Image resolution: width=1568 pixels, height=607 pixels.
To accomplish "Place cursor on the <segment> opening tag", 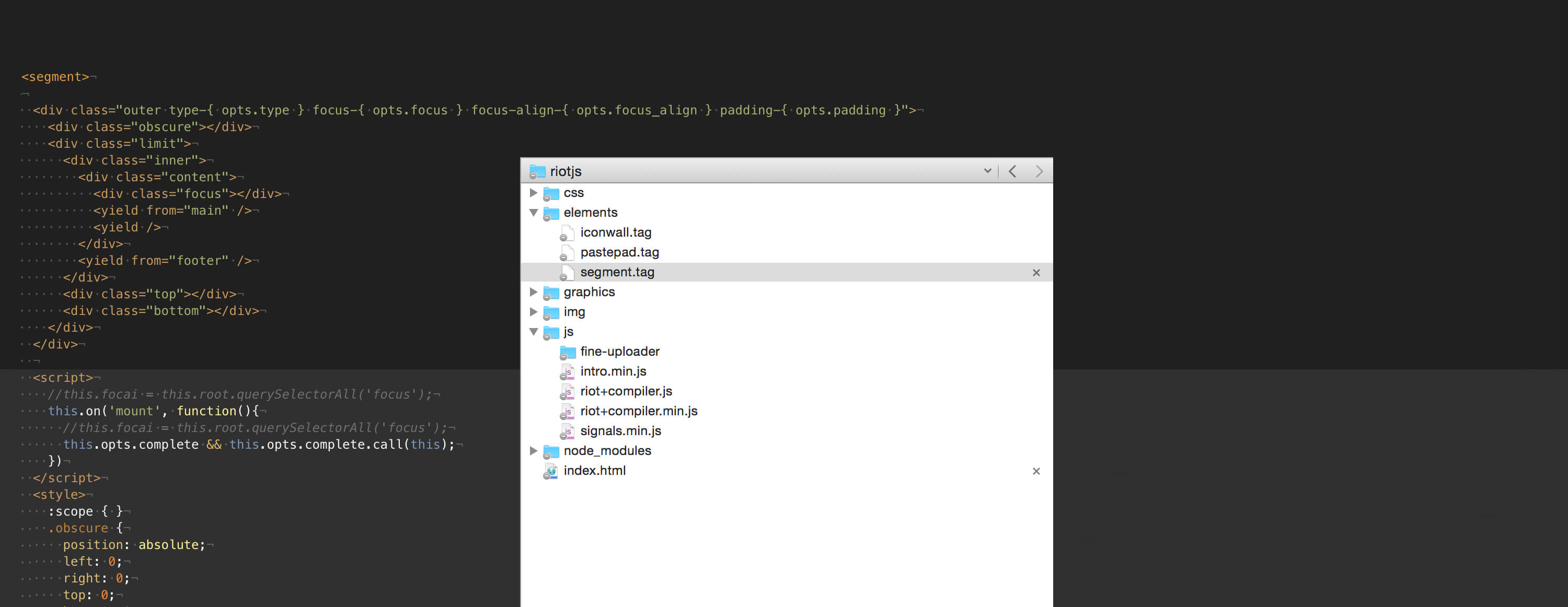I will tap(55, 77).
